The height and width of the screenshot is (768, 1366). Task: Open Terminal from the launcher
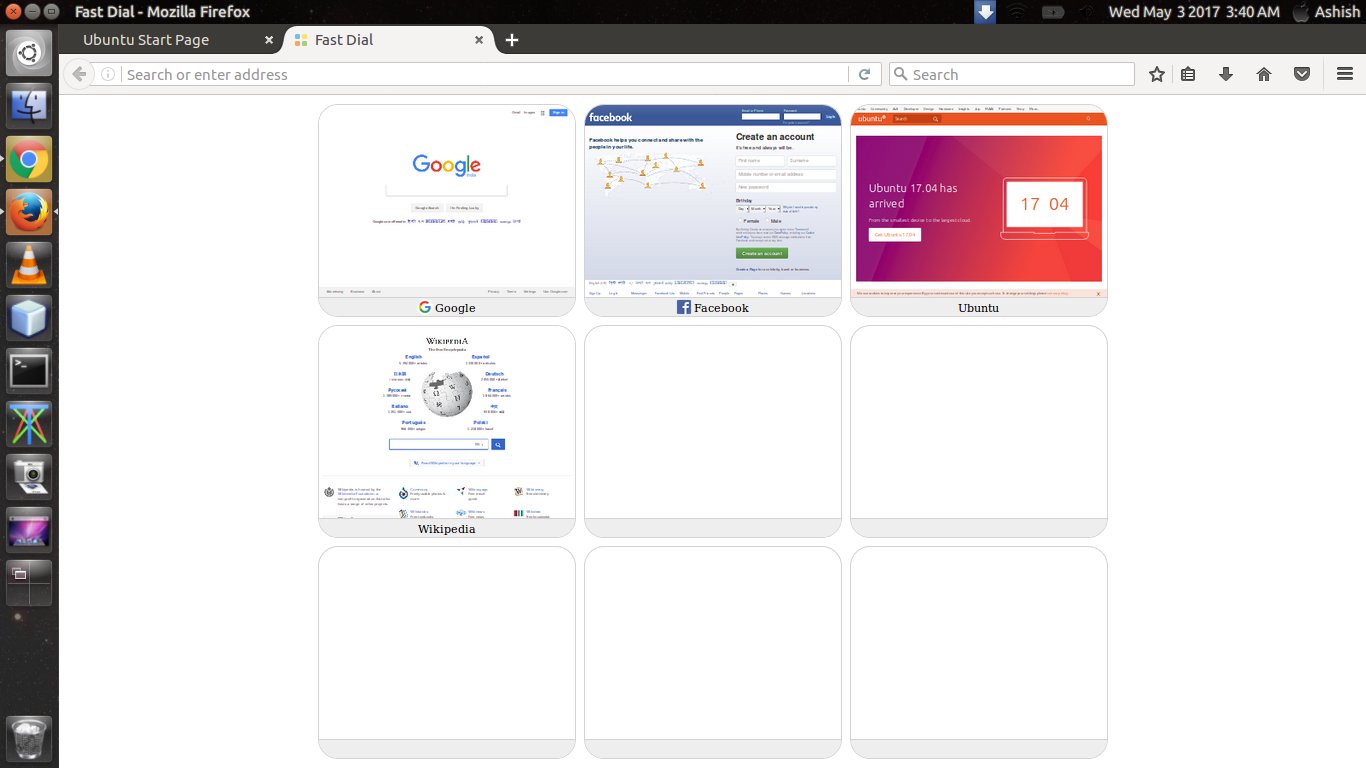[x=29, y=371]
